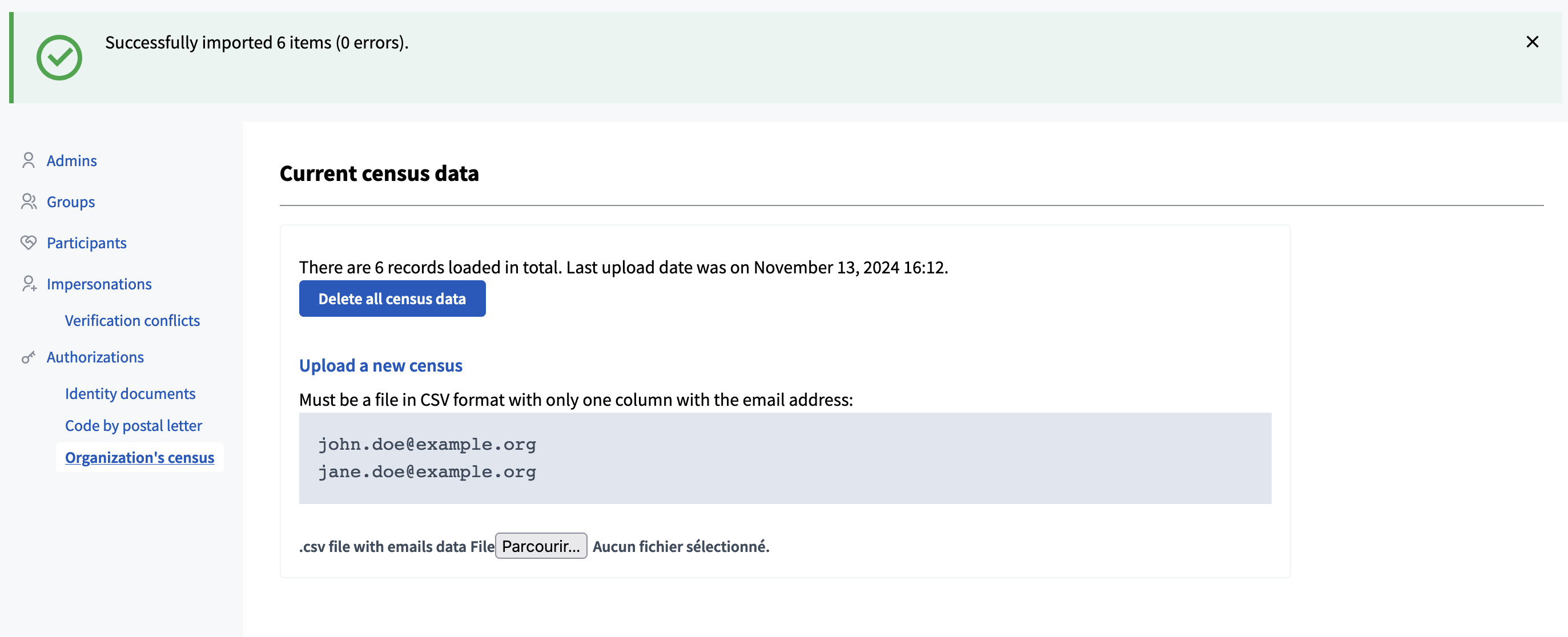Click Parcourir to browse a CSV file
The image size is (1568, 637).
(541, 546)
